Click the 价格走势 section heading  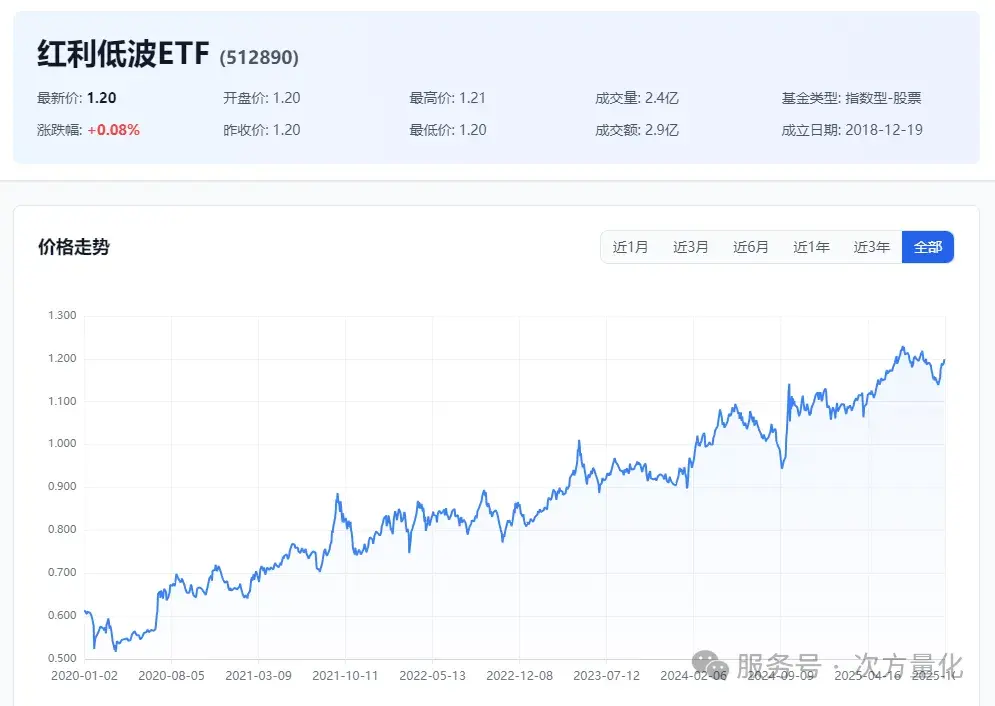[x=73, y=247]
